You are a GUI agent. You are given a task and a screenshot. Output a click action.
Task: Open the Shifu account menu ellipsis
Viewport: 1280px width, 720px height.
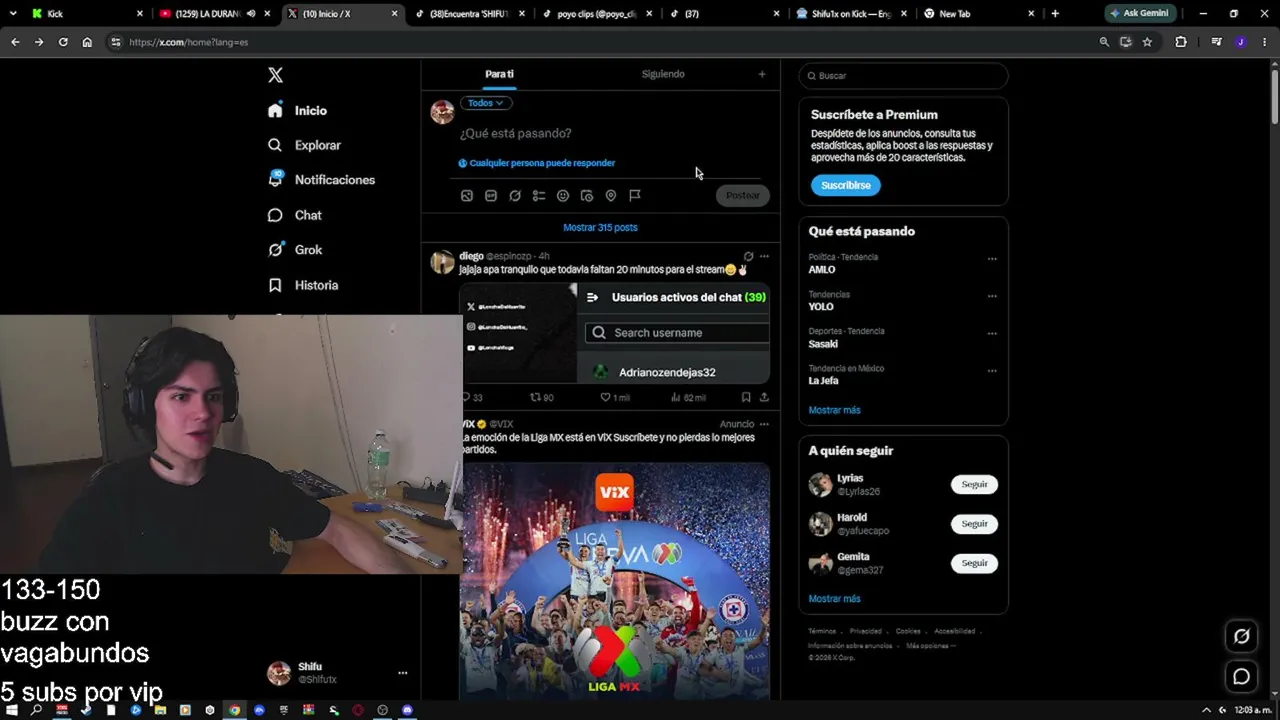(403, 673)
